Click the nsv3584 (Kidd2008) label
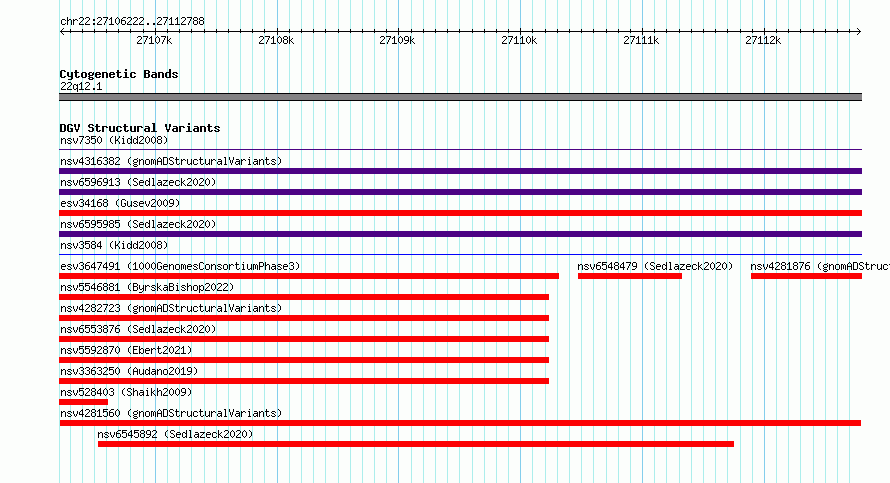 [114, 245]
